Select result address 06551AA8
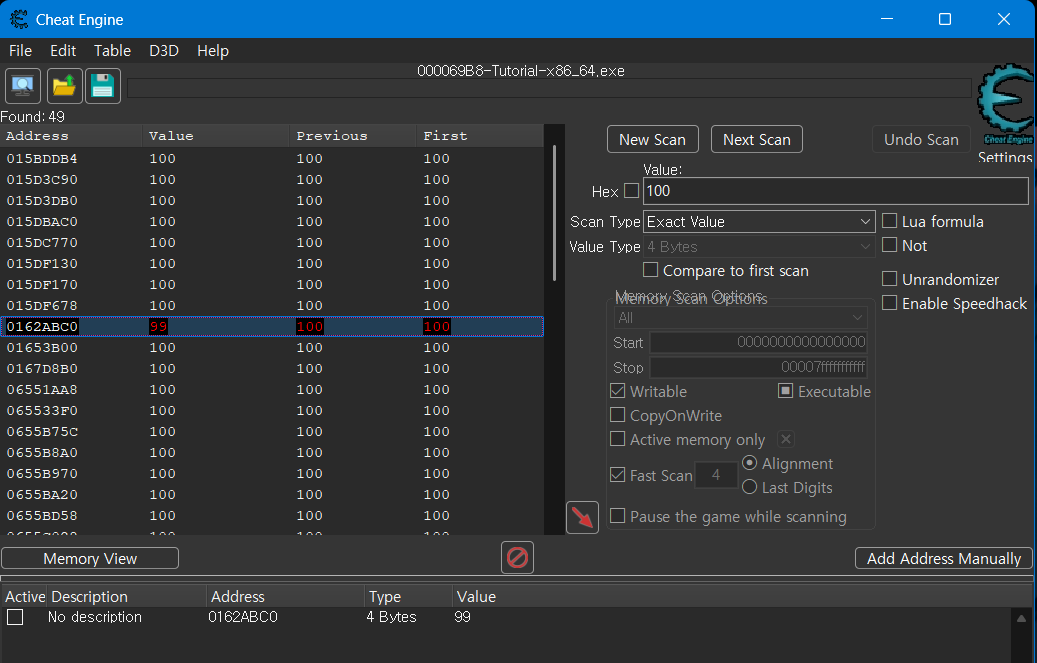 (x=42, y=390)
